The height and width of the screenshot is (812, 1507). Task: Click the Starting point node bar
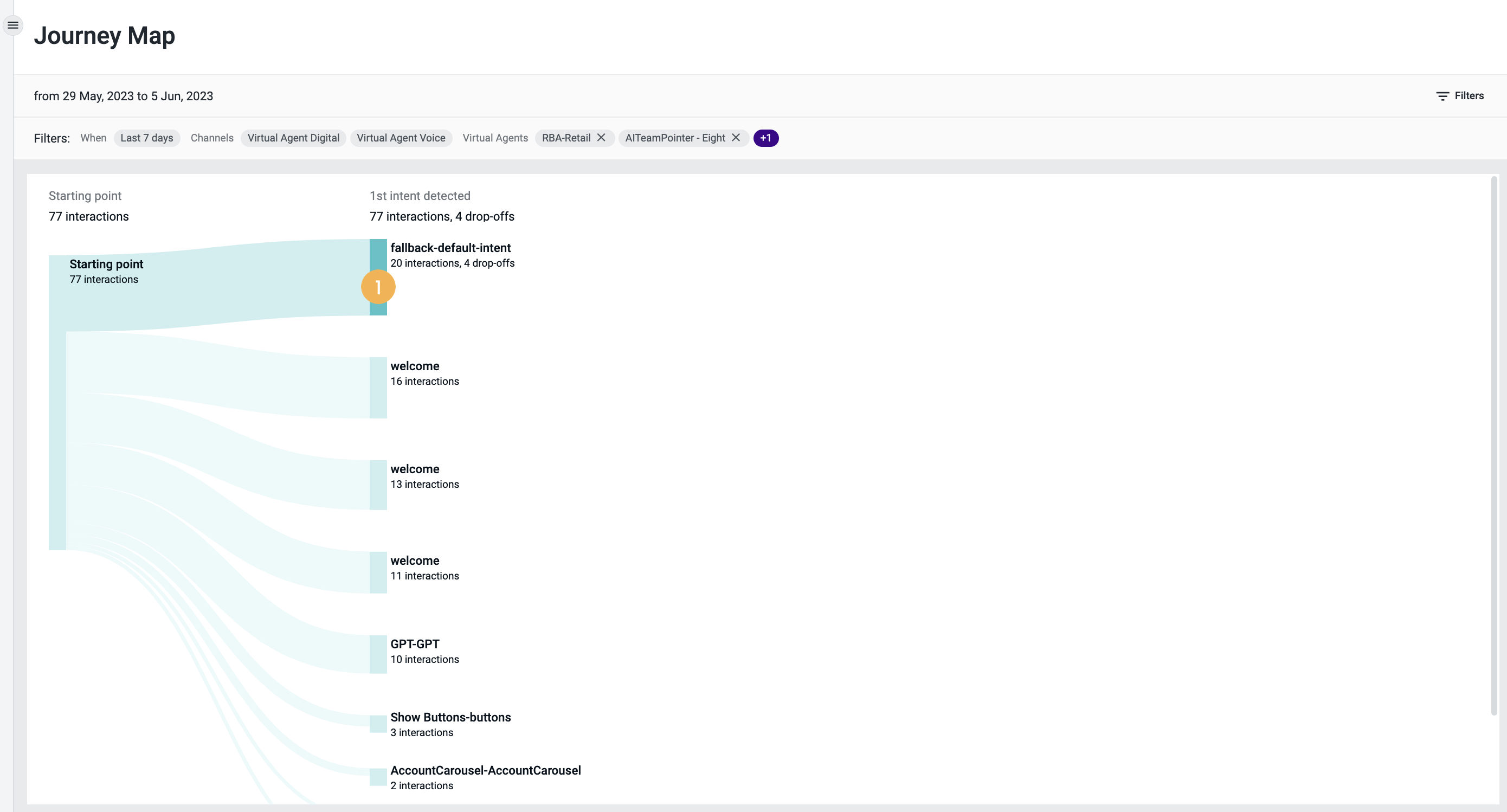[x=57, y=403]
